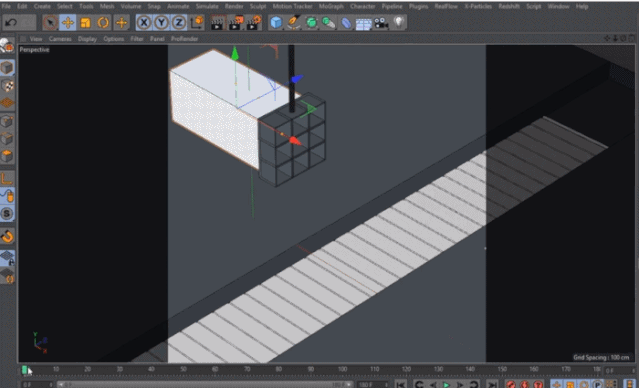Toggle Enable Axis L-shaped icon
The width and height of the screenshot is (639, 388).
click(7, 179)
